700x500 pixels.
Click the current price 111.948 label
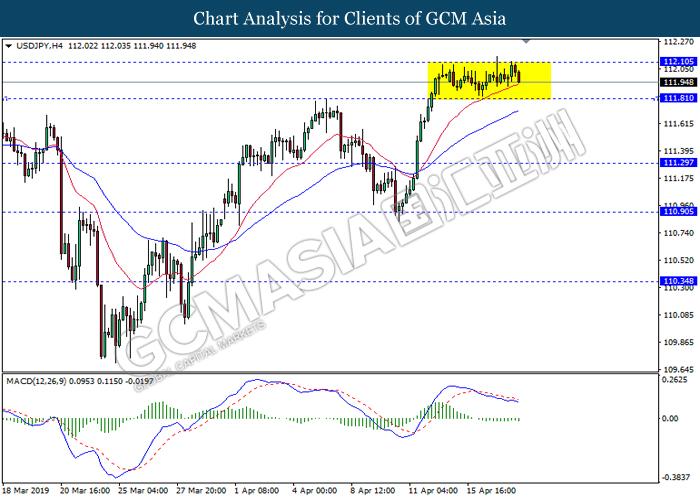point(678,82)
